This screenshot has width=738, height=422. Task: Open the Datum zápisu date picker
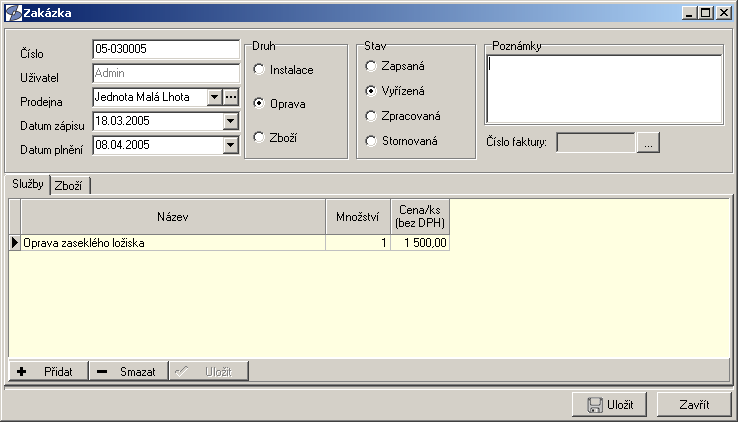pos(231,121)
